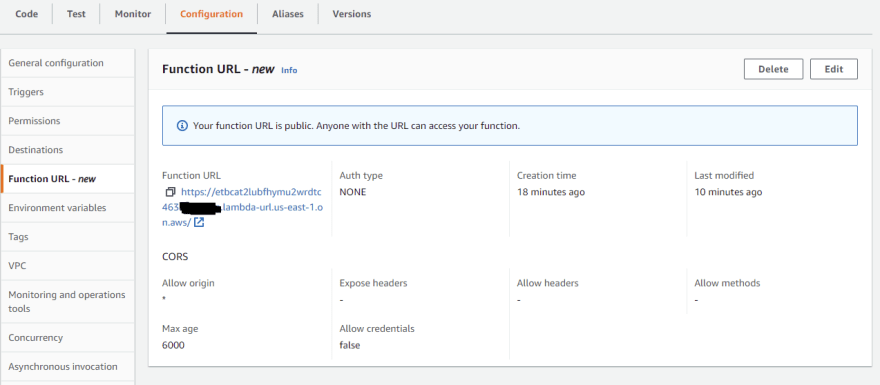
Task: Go to the Aliases tab
Action: [x=288, y=14]
